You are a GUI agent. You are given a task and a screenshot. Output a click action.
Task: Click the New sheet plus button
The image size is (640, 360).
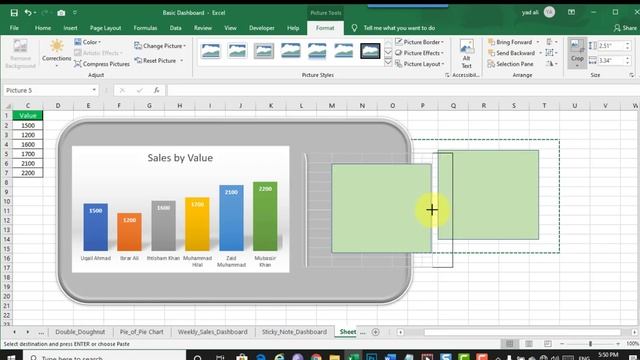[x=376, y=332]
